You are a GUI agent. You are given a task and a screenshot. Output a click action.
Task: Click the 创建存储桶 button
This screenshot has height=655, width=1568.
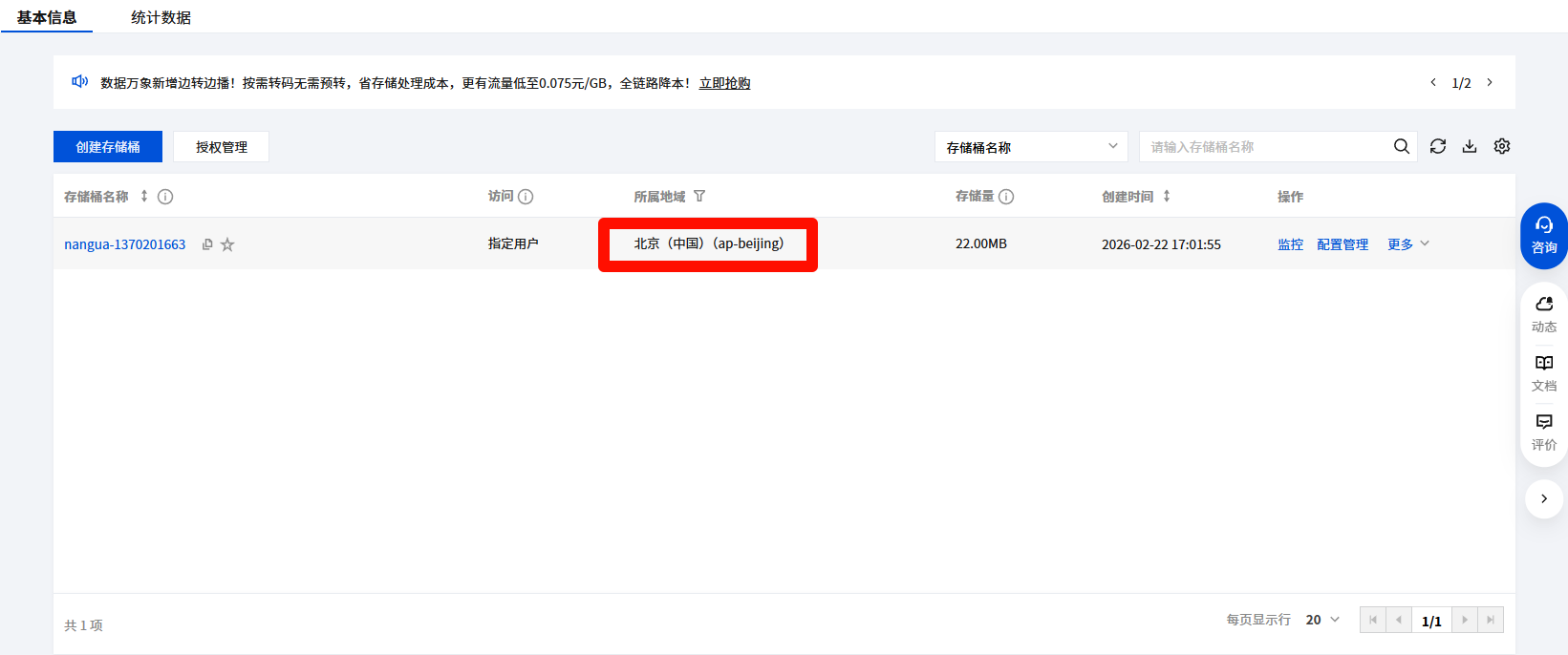click(x=108, y=147)
